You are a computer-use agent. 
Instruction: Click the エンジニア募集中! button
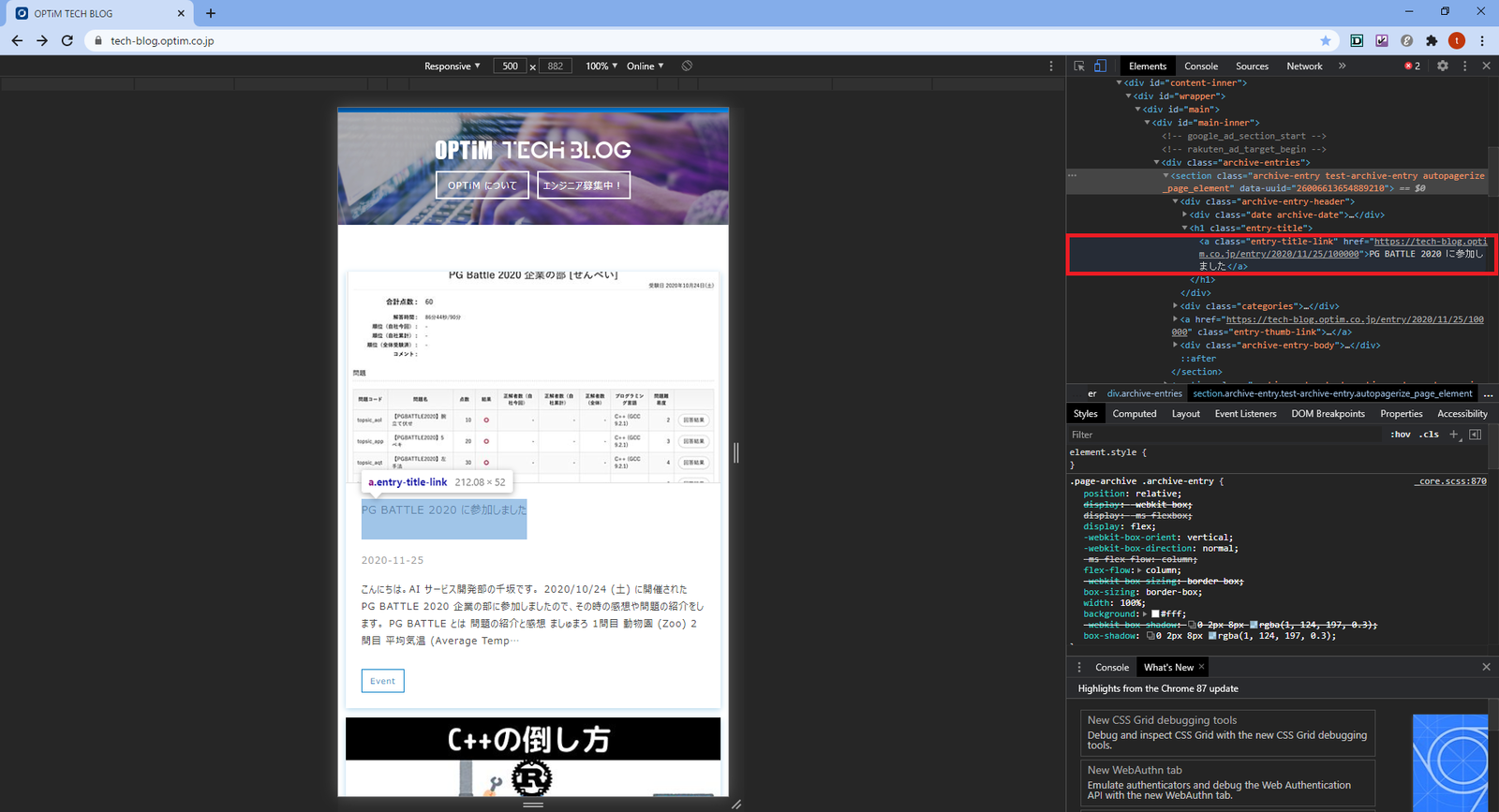click(584, 185)
